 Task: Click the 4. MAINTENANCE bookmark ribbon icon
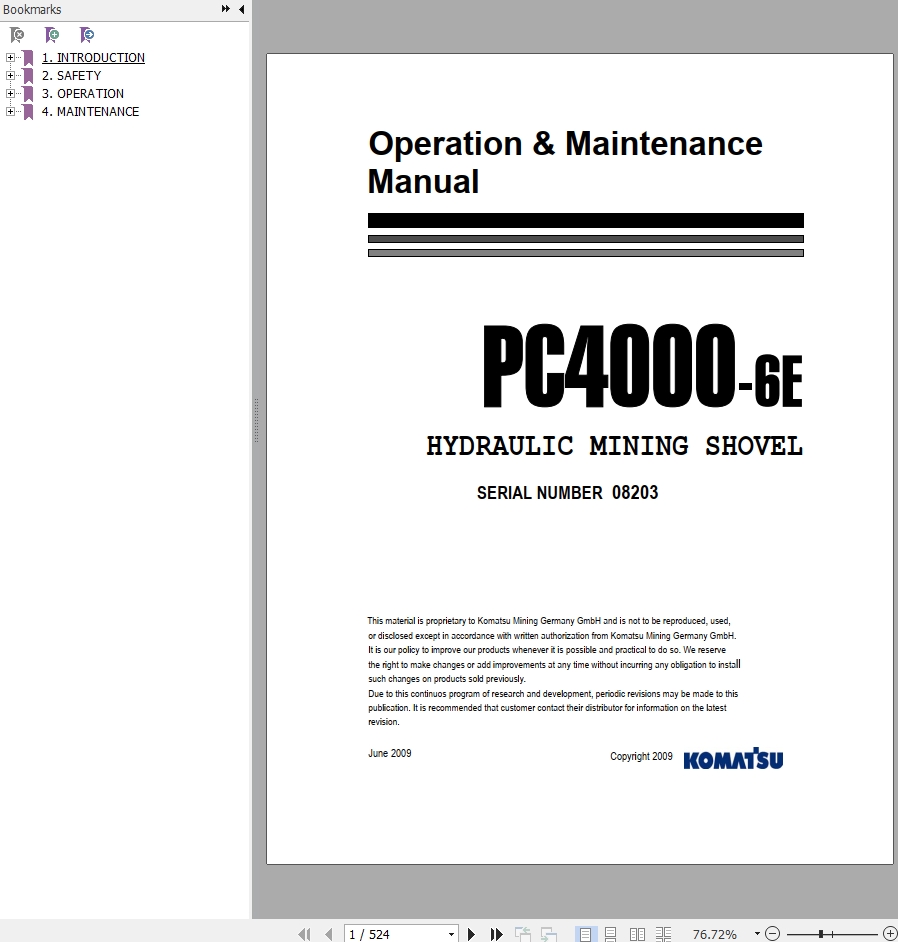pos(28,112)
